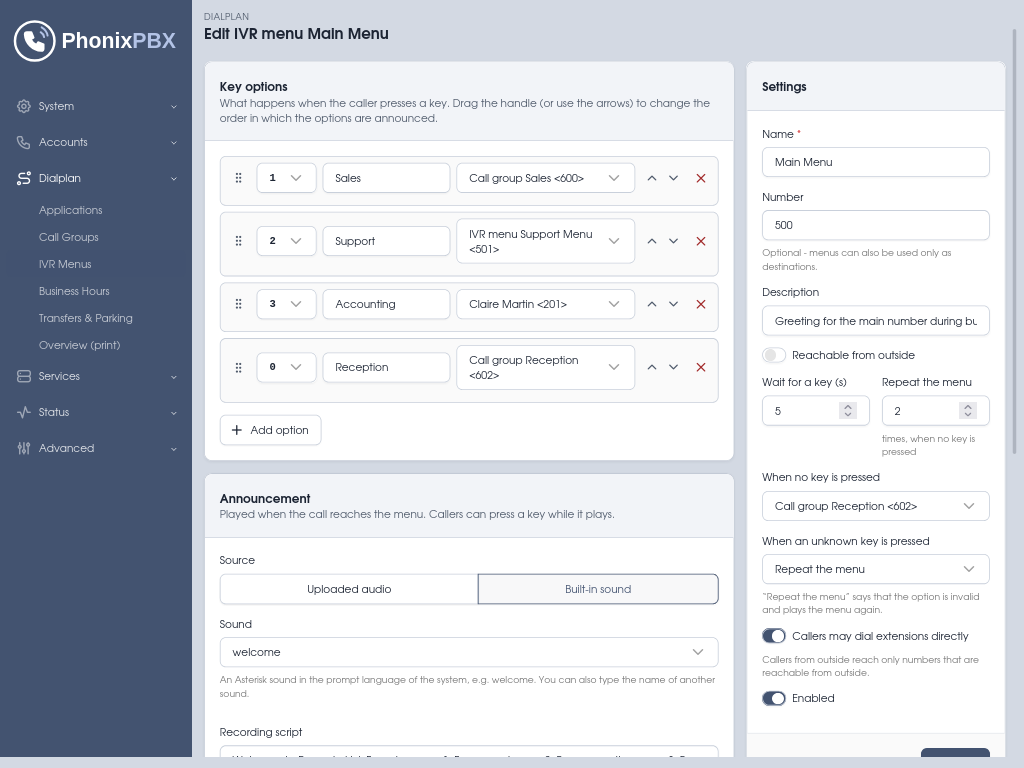Select Uploaded audio source

pos(349,589)
